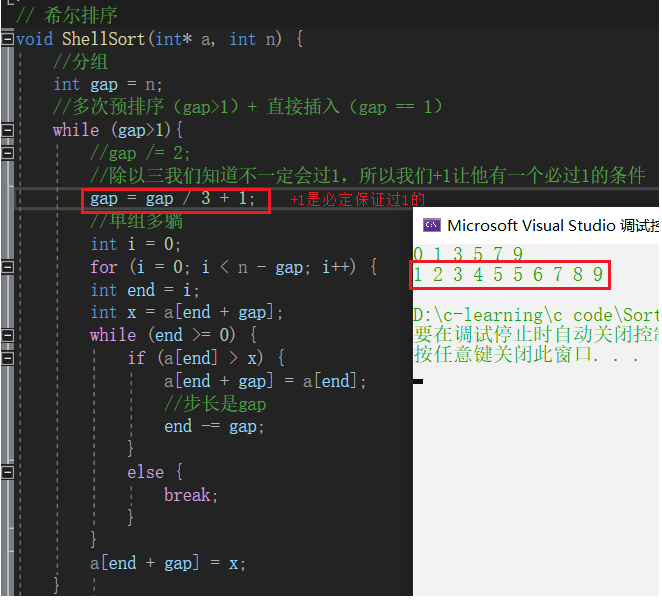Viewport: 662px width, 604px height.
Task: Collapse the else block fold marker
Action: [8, 472]
